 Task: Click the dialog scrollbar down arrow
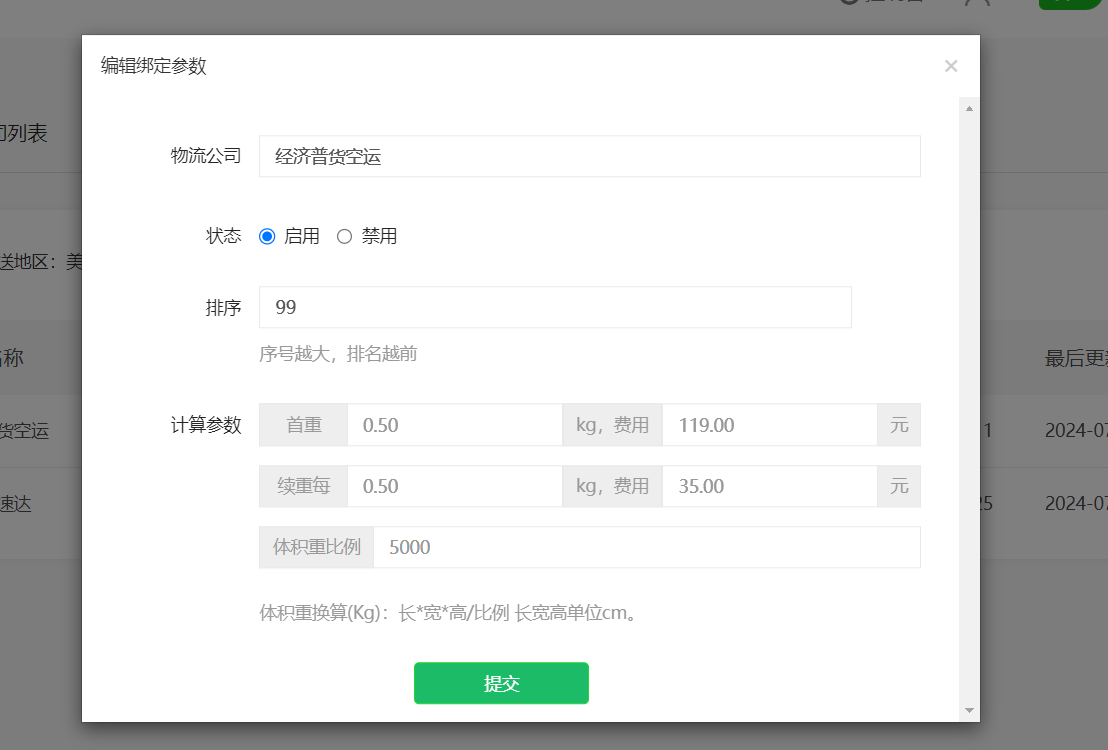point(969,710)
